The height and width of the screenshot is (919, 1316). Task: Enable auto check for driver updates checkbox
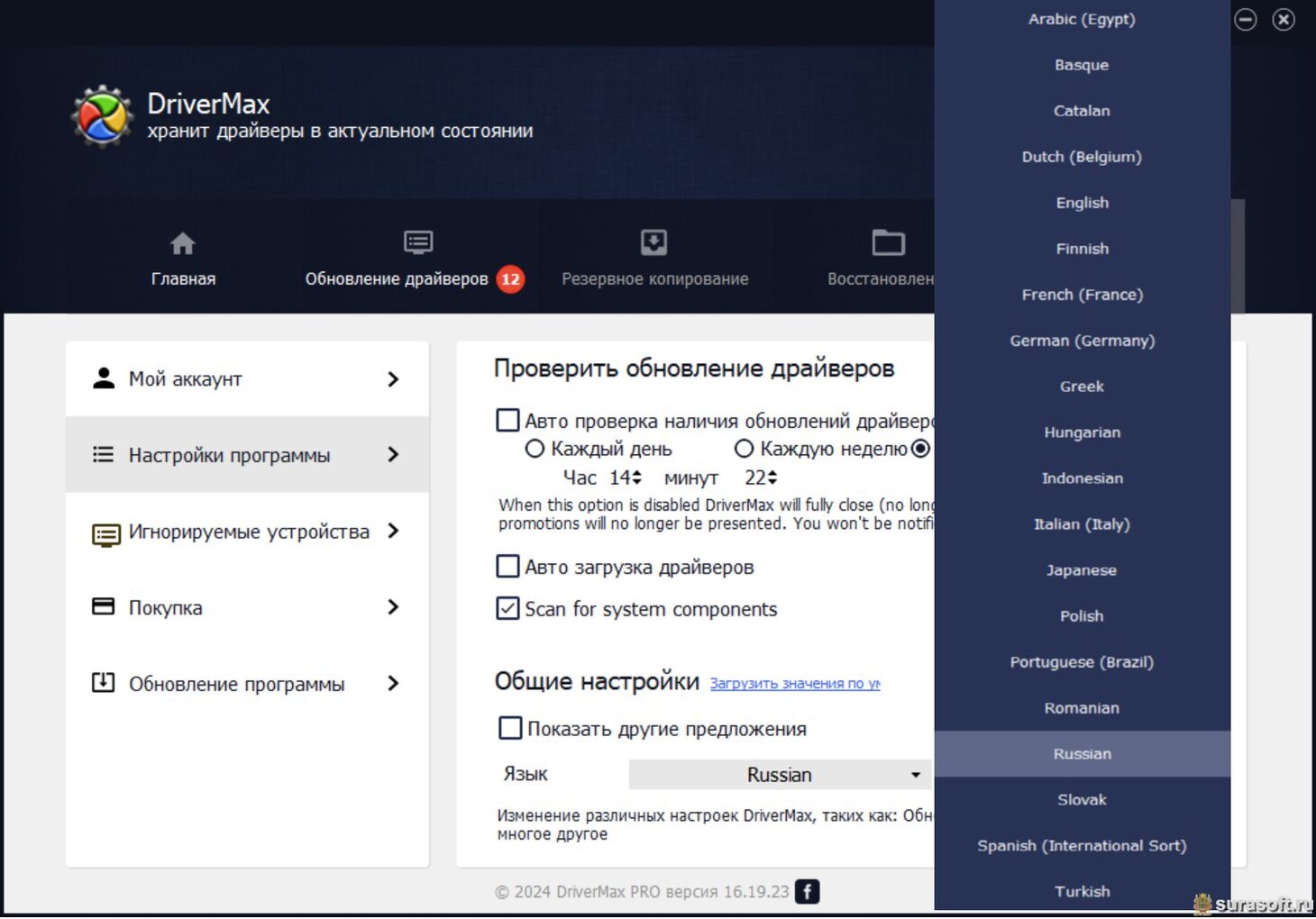point(508,421)
